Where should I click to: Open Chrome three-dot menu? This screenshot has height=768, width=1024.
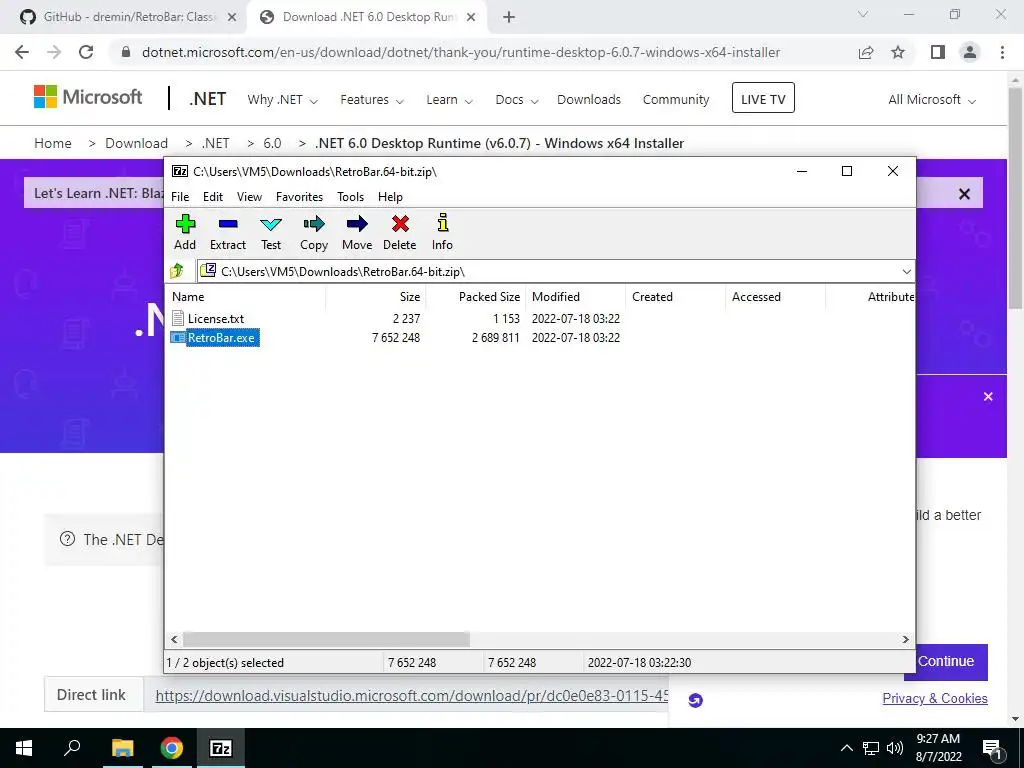point(1002,52)
